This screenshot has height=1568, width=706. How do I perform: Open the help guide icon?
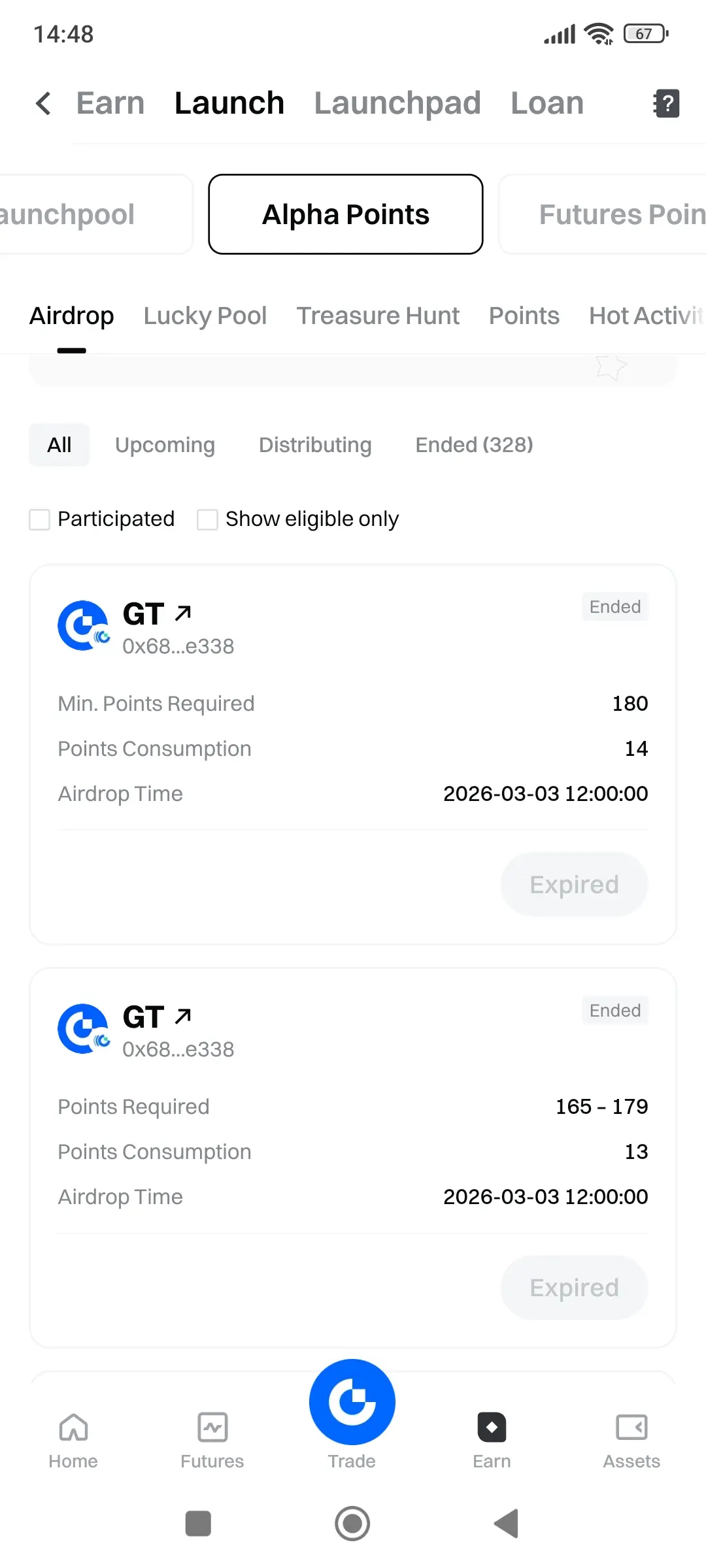(666, 103)
